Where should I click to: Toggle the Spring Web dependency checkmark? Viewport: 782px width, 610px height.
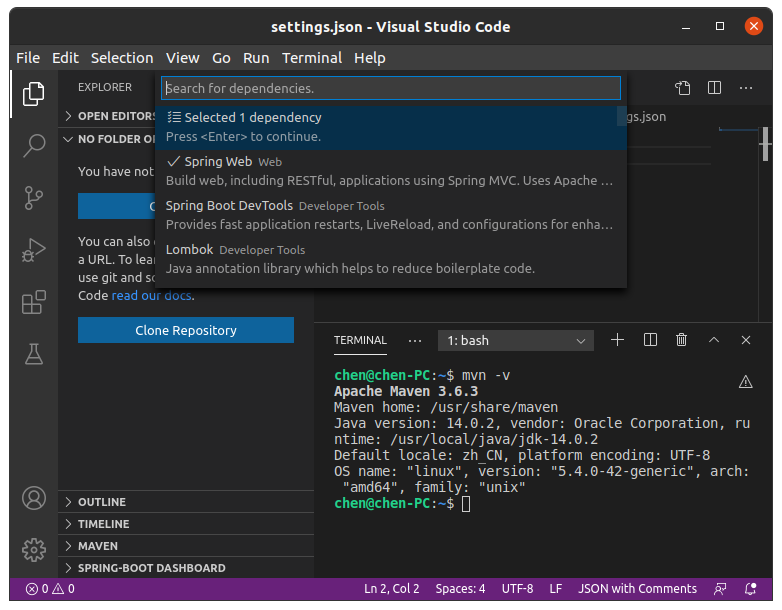pos(173,162)
